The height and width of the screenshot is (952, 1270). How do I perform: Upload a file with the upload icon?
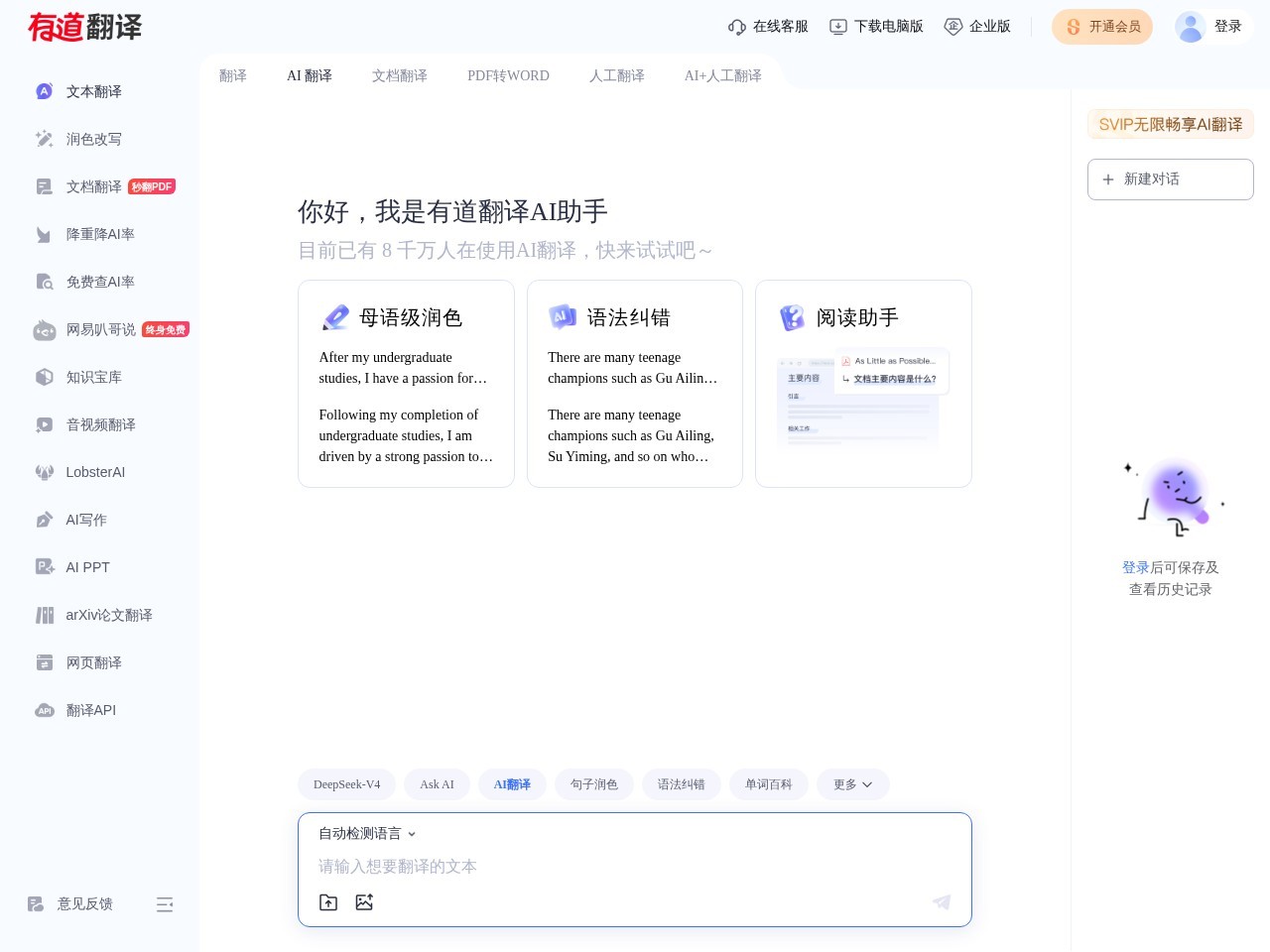pos(328,902)
